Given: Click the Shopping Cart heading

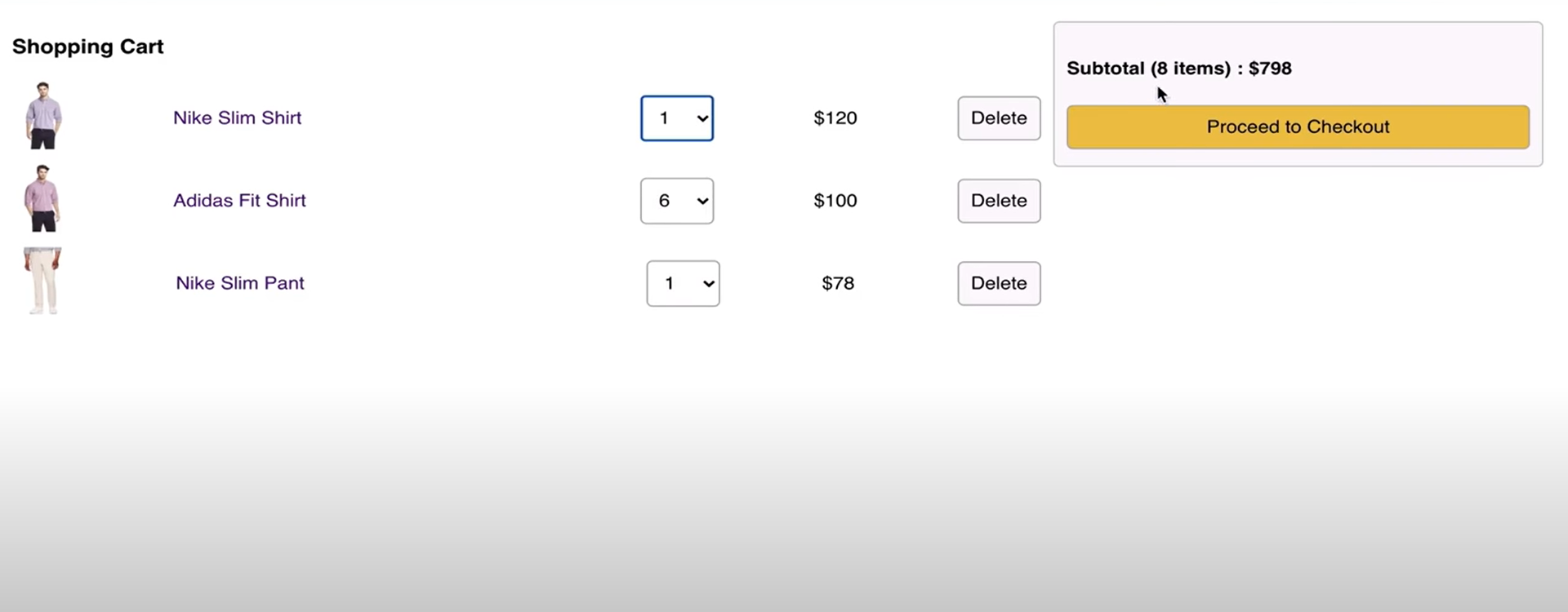Looking at the screenshot, I should click(87, 47).
